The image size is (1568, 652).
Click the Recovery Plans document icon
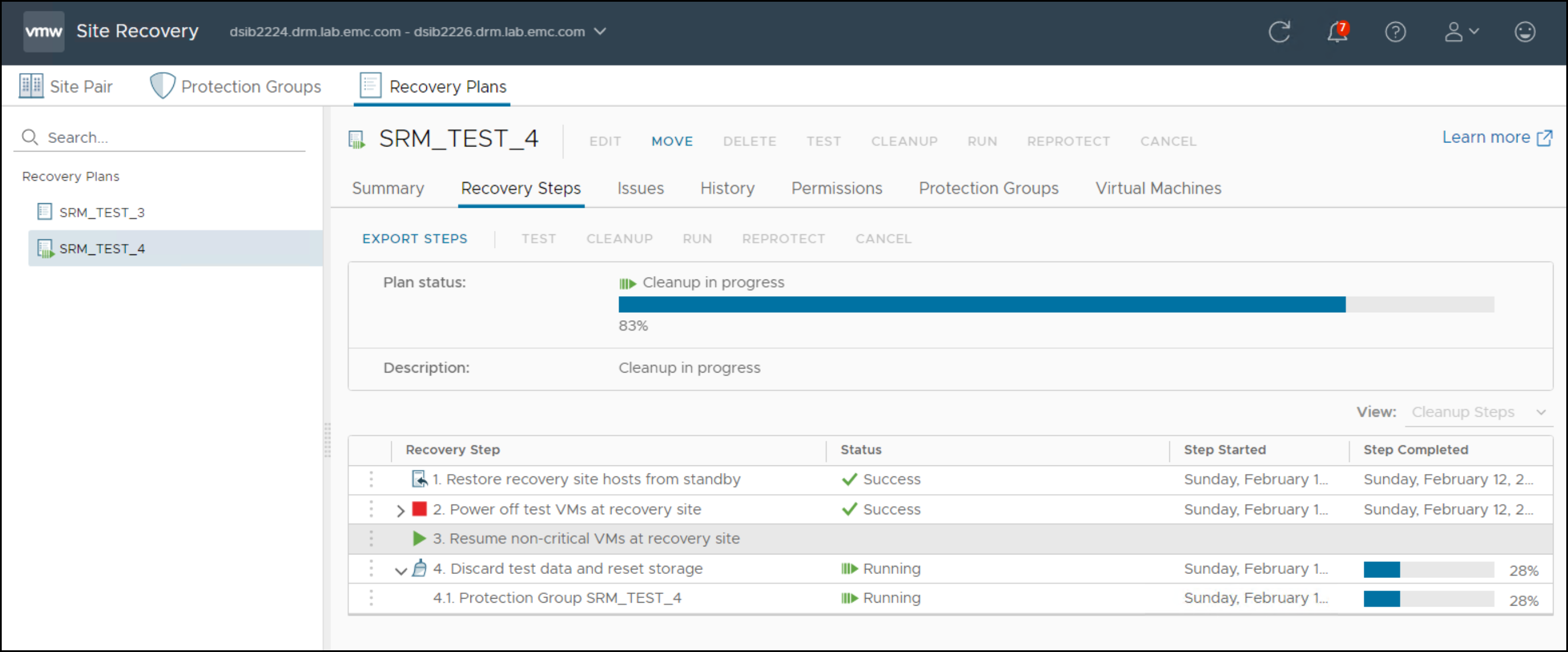tap(370, 85)
